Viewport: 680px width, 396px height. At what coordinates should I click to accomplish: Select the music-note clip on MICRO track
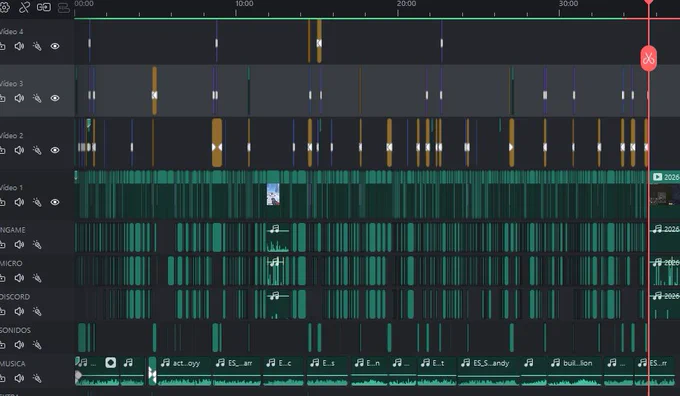275,271
